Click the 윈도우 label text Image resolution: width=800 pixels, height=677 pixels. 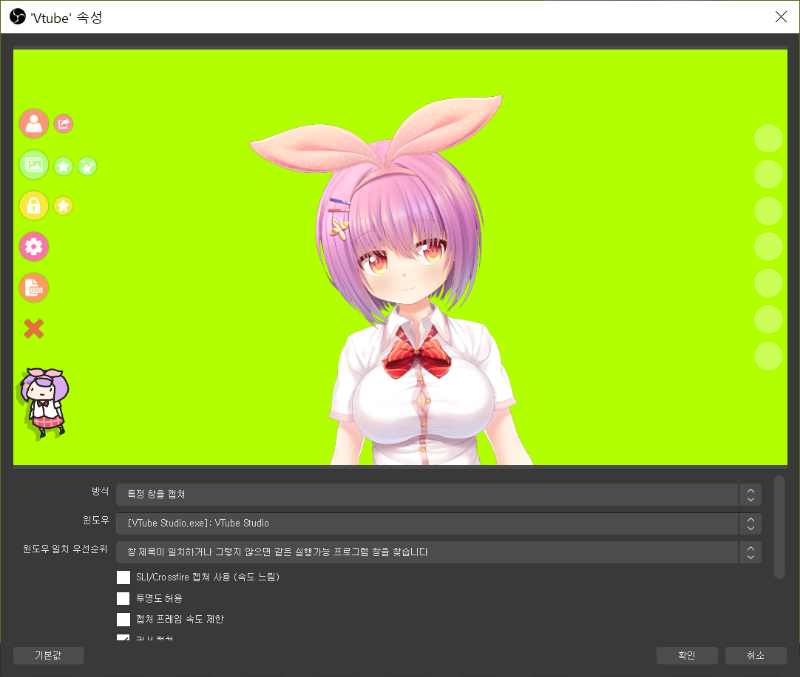pos(96,520)
